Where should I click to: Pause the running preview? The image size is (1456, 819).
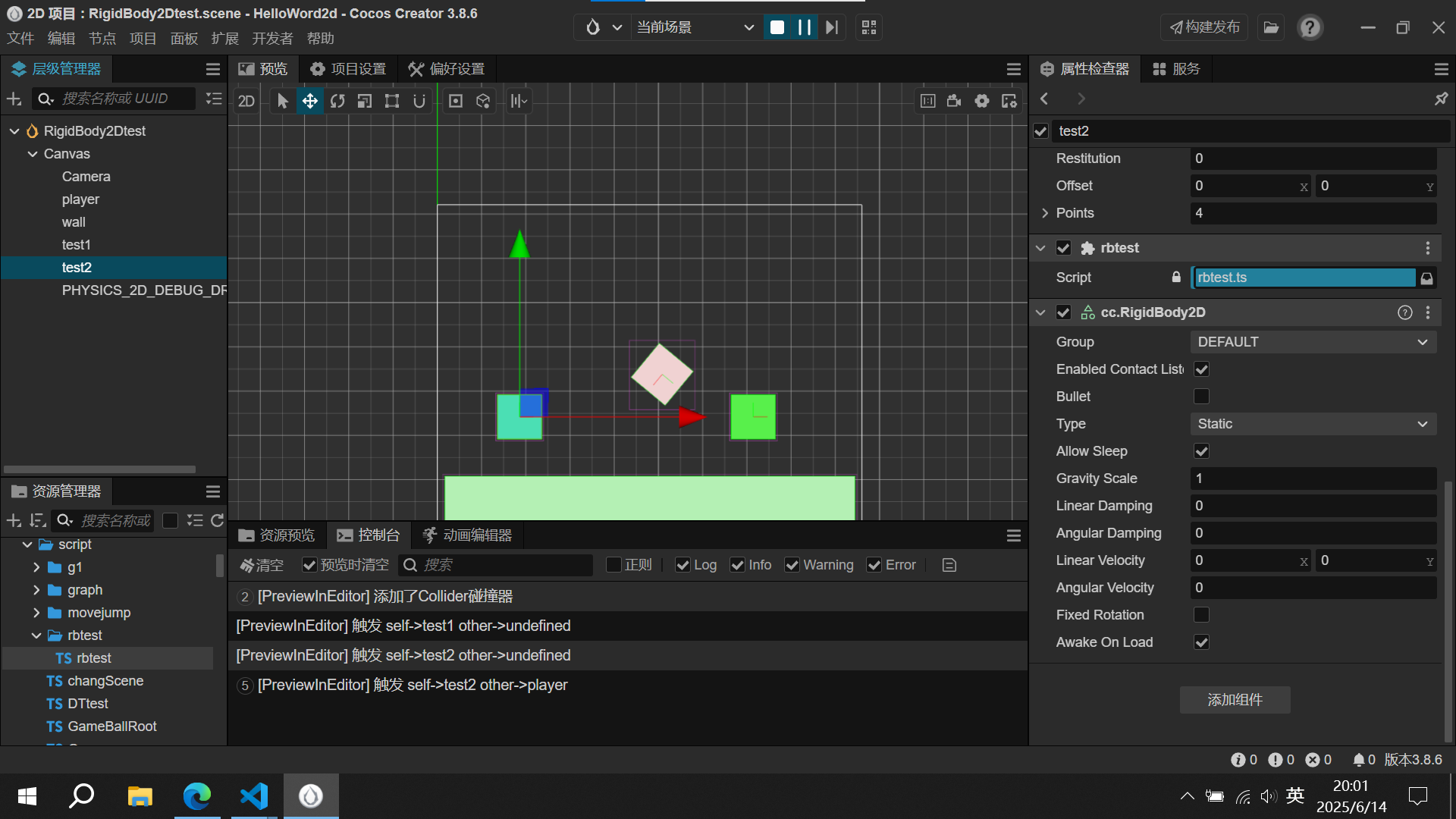[x=805, y=27]
